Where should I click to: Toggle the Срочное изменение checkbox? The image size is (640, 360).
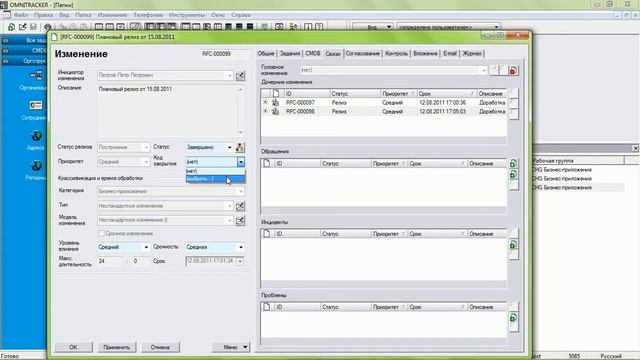(101, 233)
